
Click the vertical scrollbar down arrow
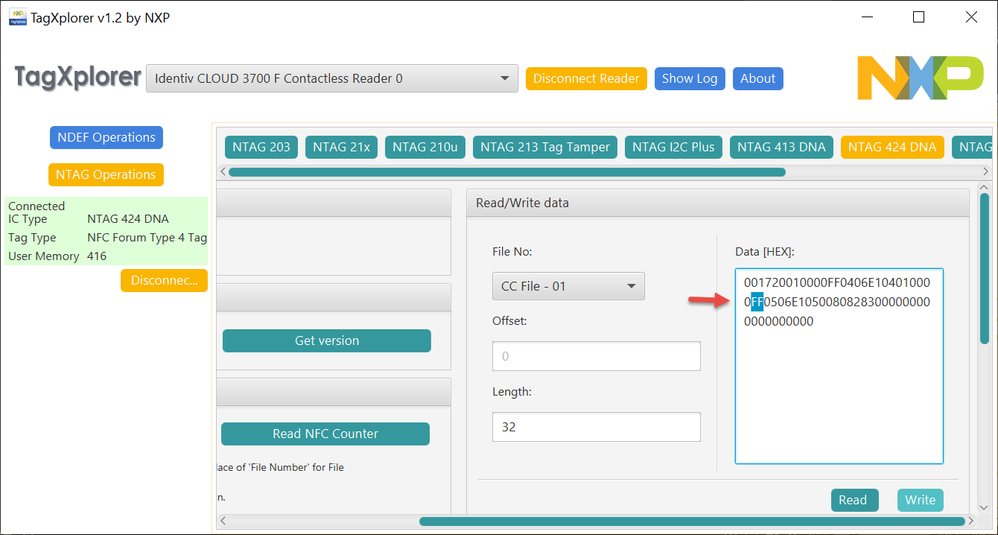pyautogui.click(x=985, y=508)
